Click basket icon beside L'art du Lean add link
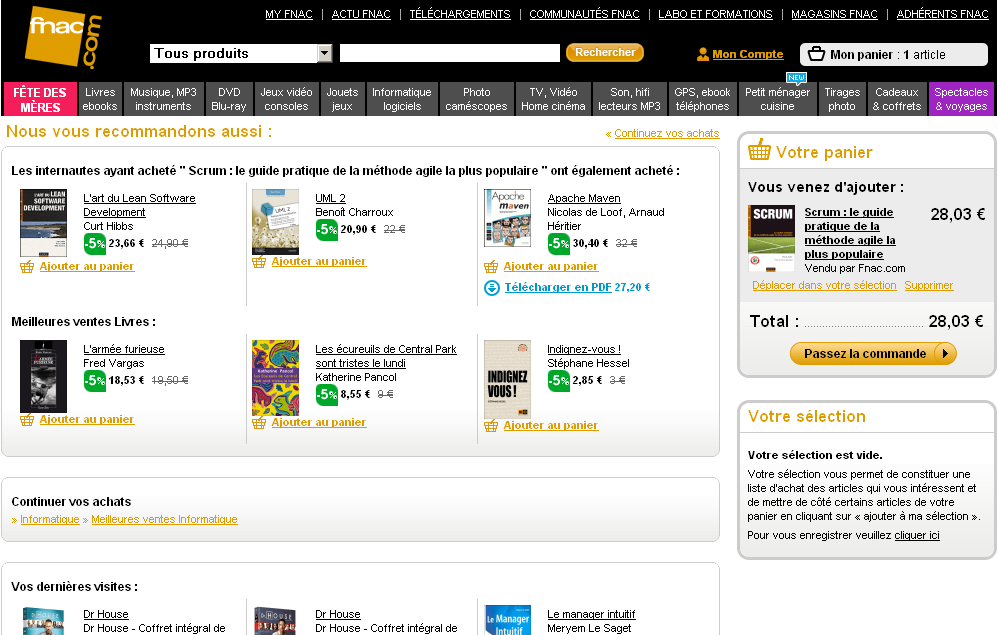The width and height of the screenshot is (998, 635). (27, 267)
